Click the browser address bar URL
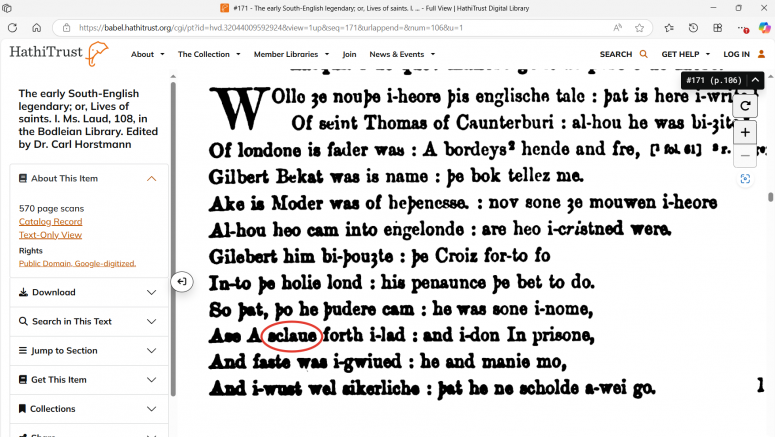This screenshot has width=775, height=437. pyautogui.click(x=271, y=28)
